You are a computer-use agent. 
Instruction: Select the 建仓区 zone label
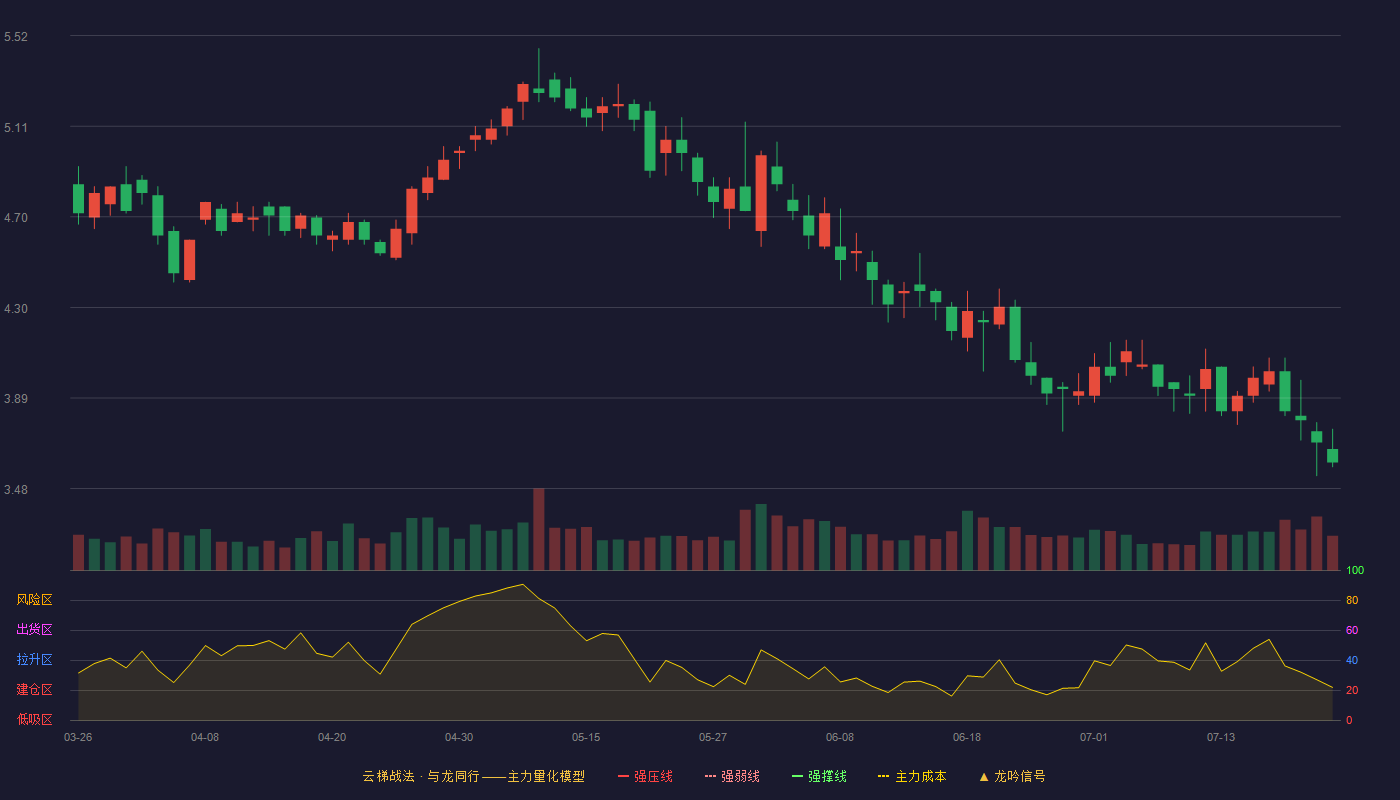click(x=34, y=690)
